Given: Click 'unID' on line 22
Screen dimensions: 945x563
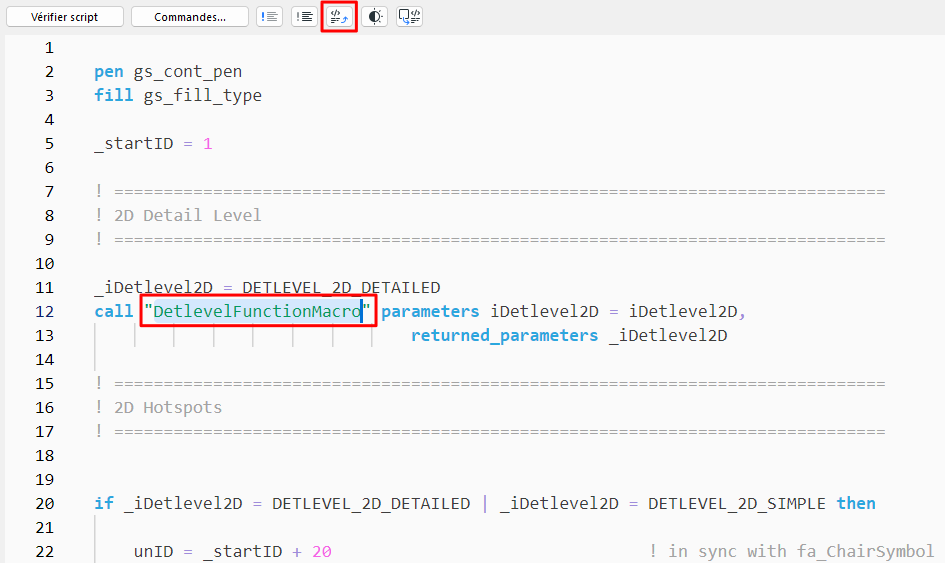Looking at the screenshot, I should click(x=153, y=552).
